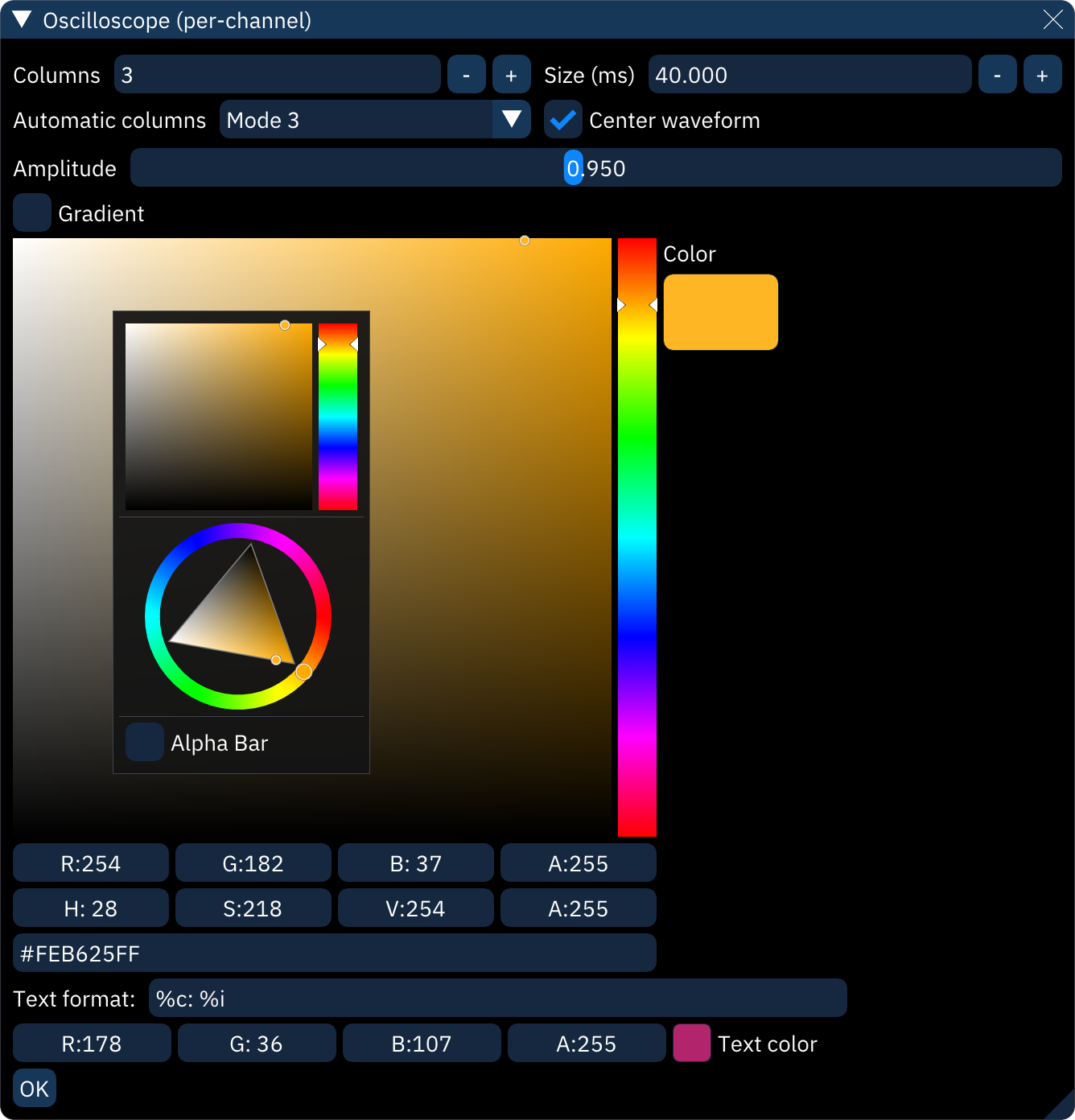The height and width of the screenshot is (1120, 1075).
Task: Select the H: 28 hue field
Action: [x=91, y=908]
